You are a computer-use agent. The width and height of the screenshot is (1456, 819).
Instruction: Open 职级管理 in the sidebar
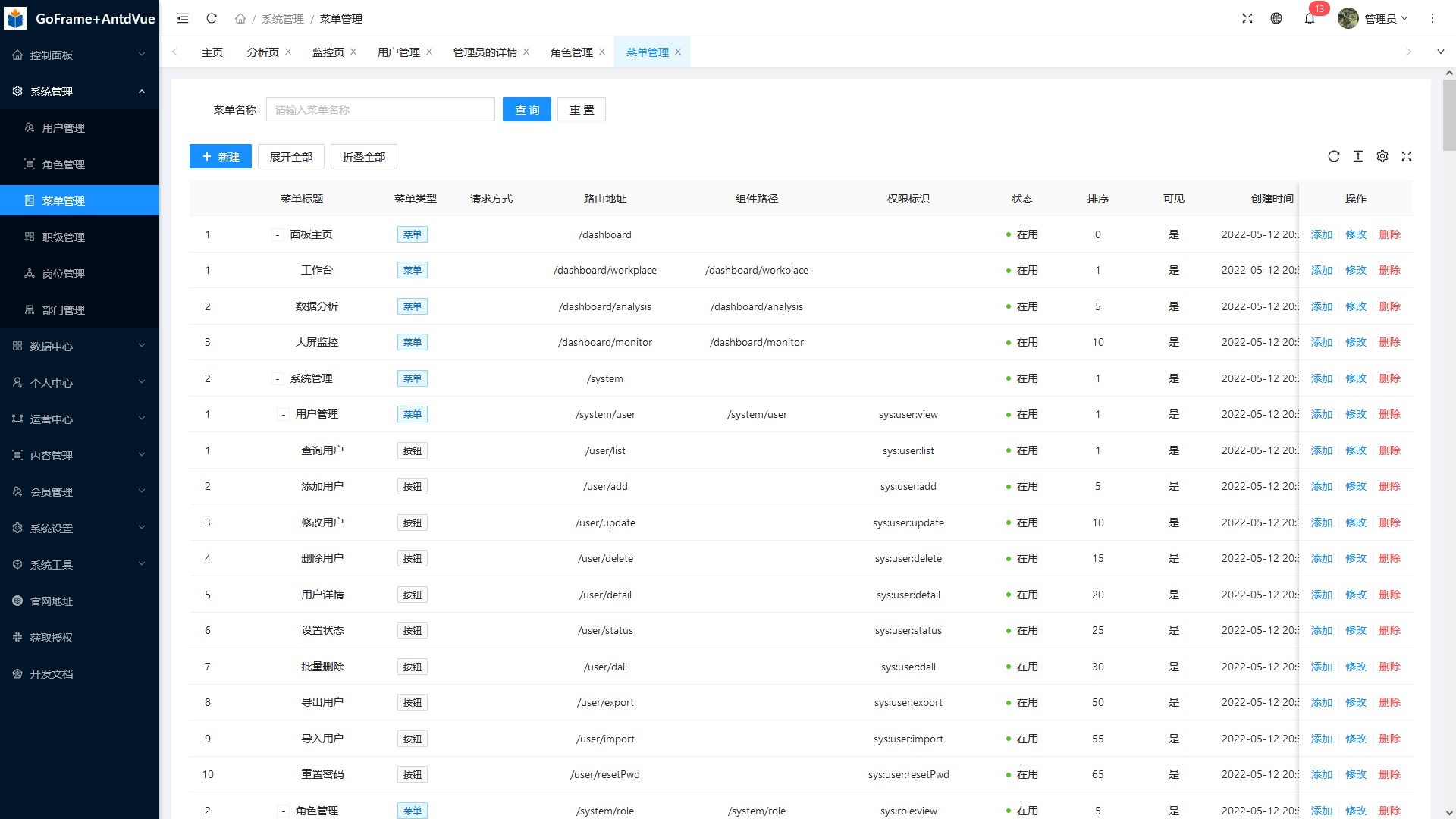click(x=64, y=237)
